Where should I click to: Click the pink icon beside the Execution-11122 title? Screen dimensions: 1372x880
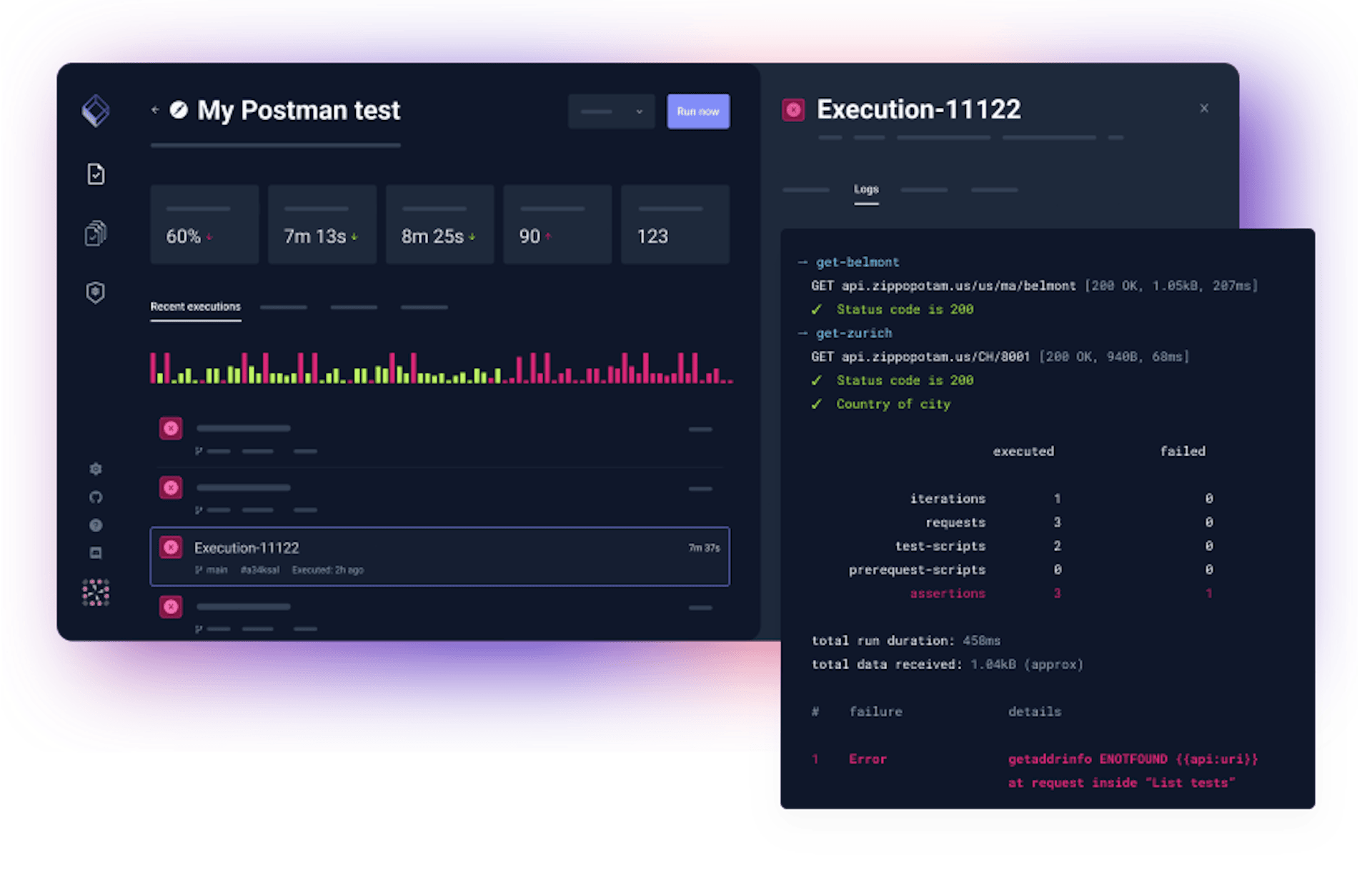click(793, 109)
